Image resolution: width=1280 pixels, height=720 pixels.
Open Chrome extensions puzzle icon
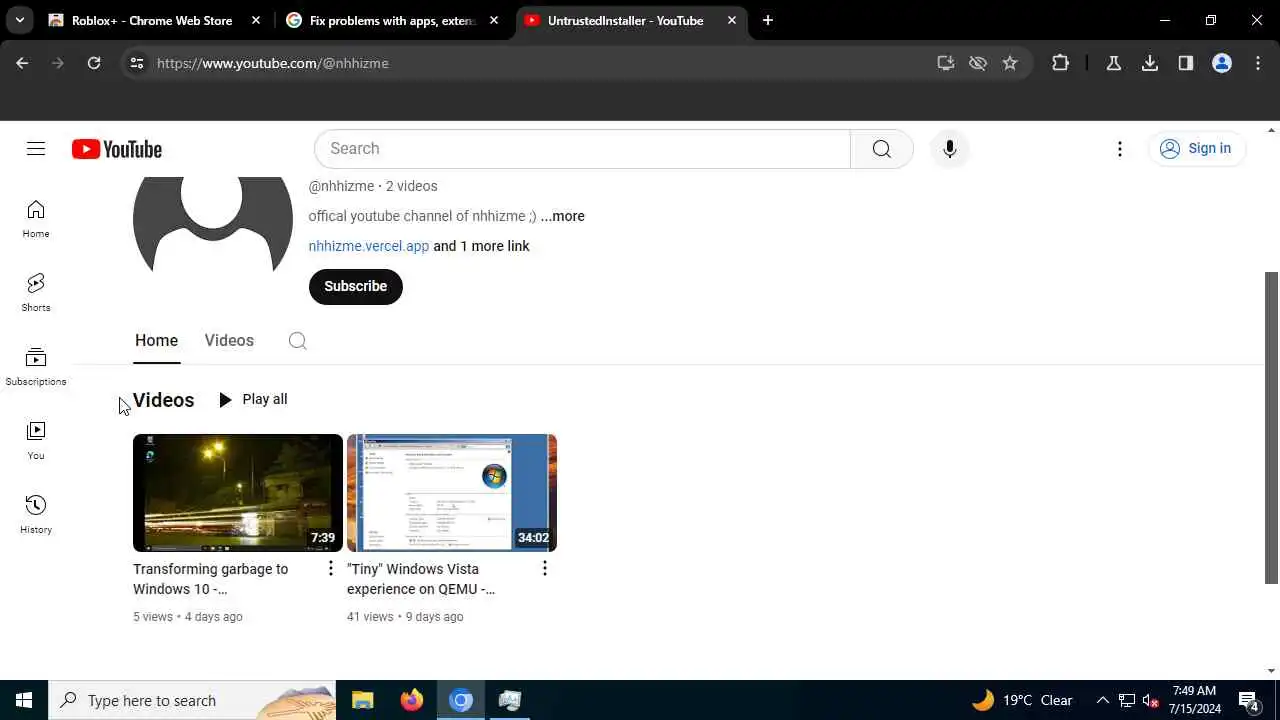[x=1061, y=63]
